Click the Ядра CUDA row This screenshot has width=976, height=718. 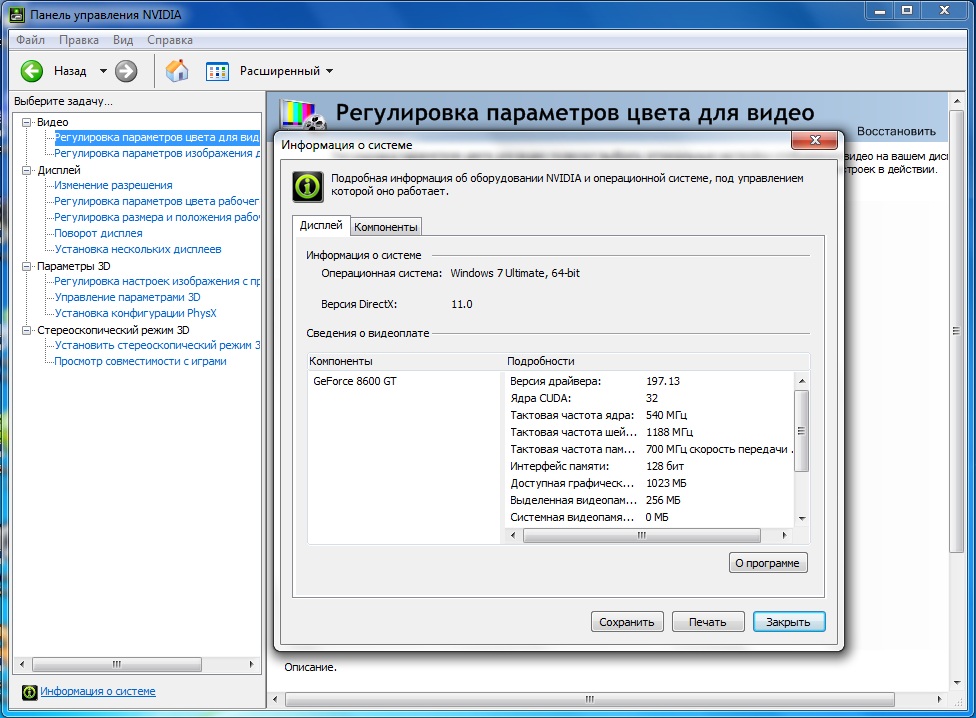[x=650, y=398]
